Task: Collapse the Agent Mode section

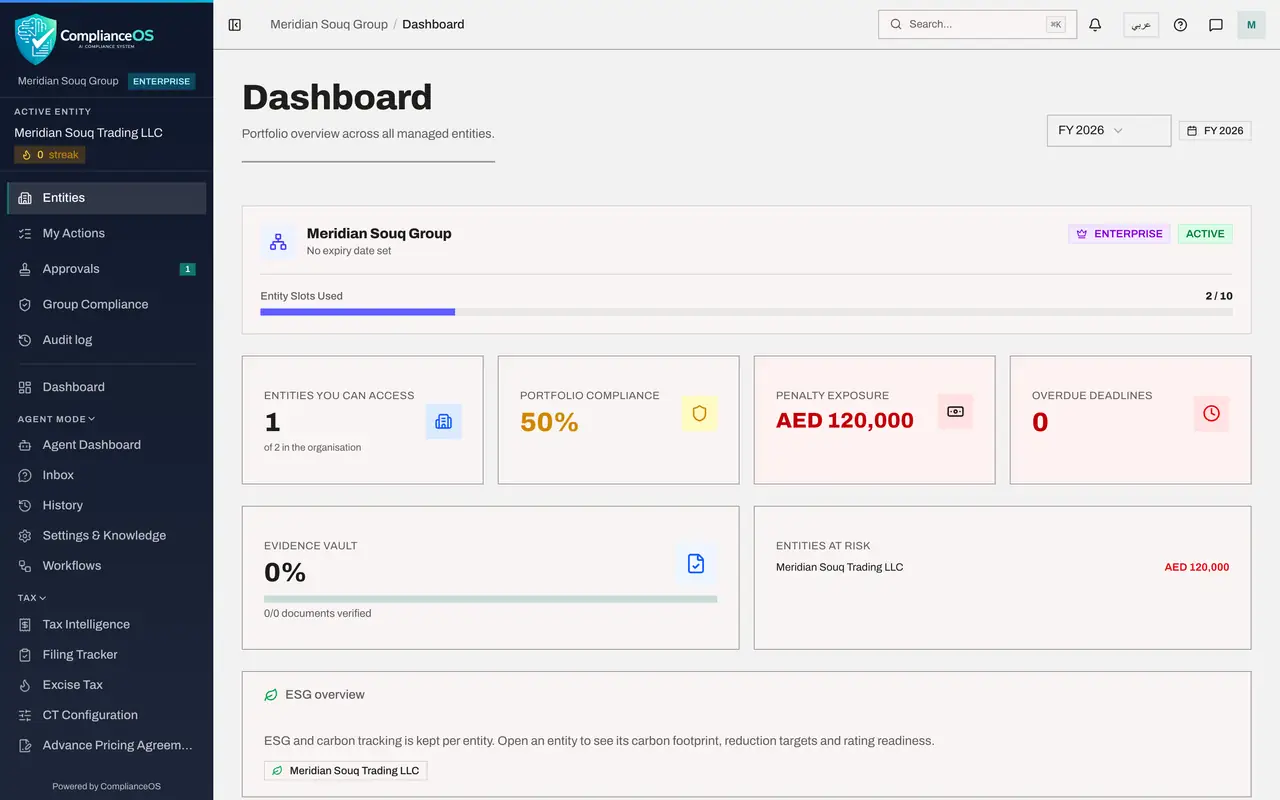Action: pos(56,419)
